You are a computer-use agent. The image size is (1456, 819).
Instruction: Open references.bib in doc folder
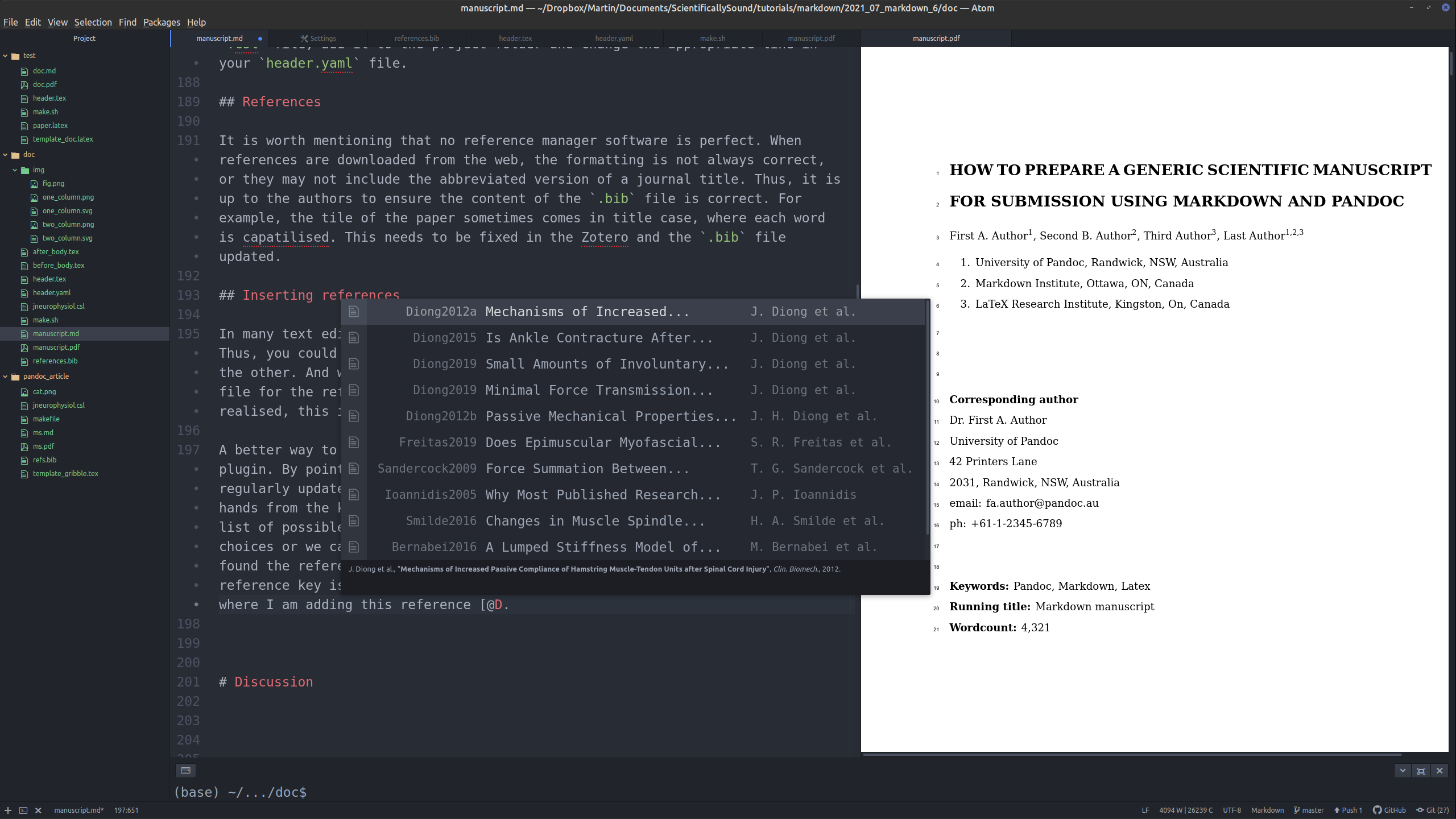click(55, 361)
